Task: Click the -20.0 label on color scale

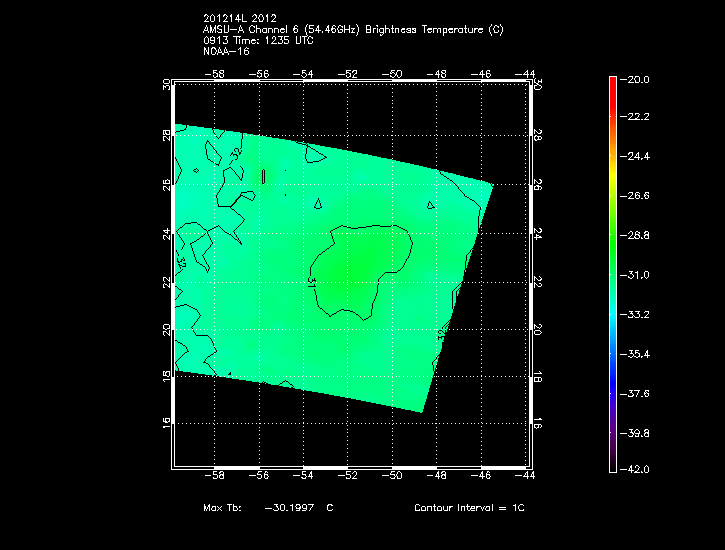Action: click(x=637, y=79)
